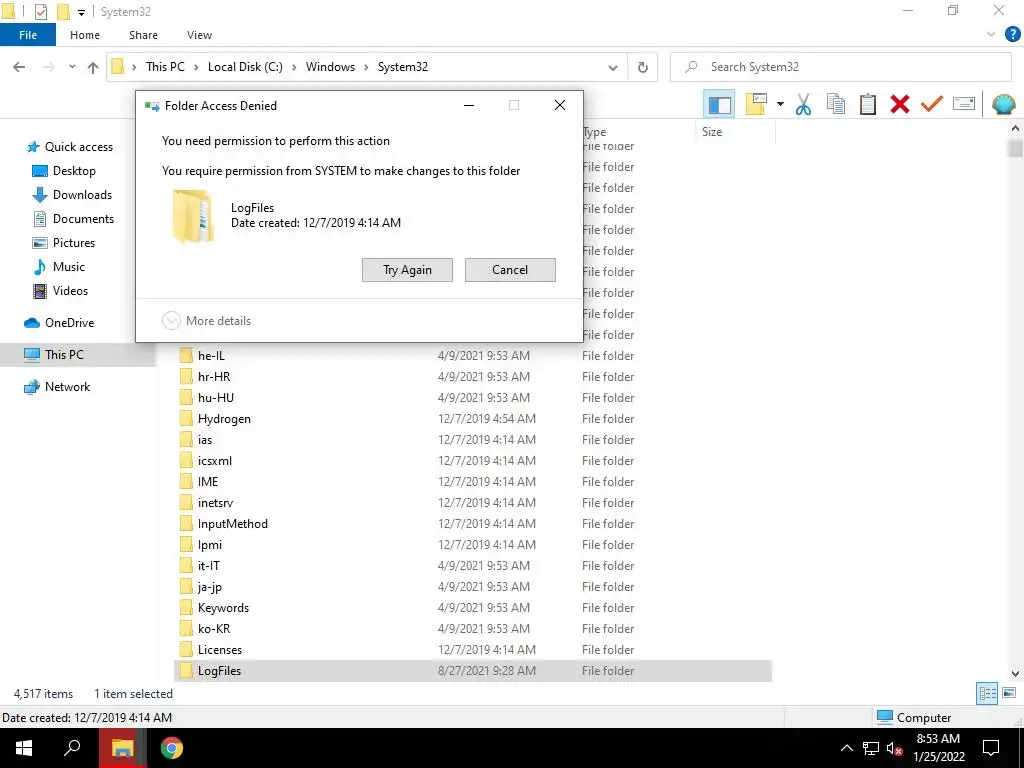This screenshot has height=768, width=1024.
Task: Show hidden system tray icons
Action: pos(846,748)
